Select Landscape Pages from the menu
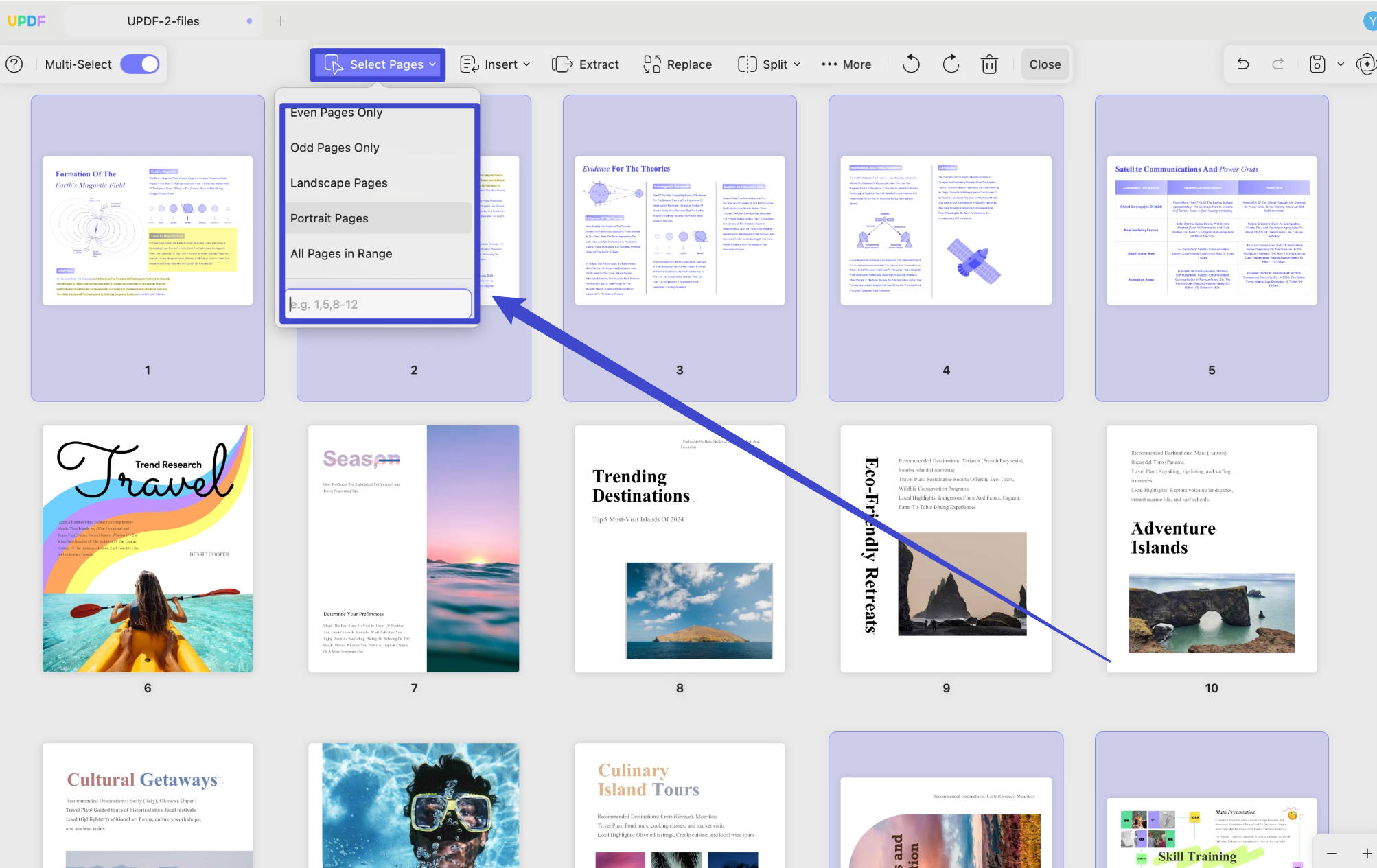The width and height of the screenshot is (1377, 868). tap(339, 183)
